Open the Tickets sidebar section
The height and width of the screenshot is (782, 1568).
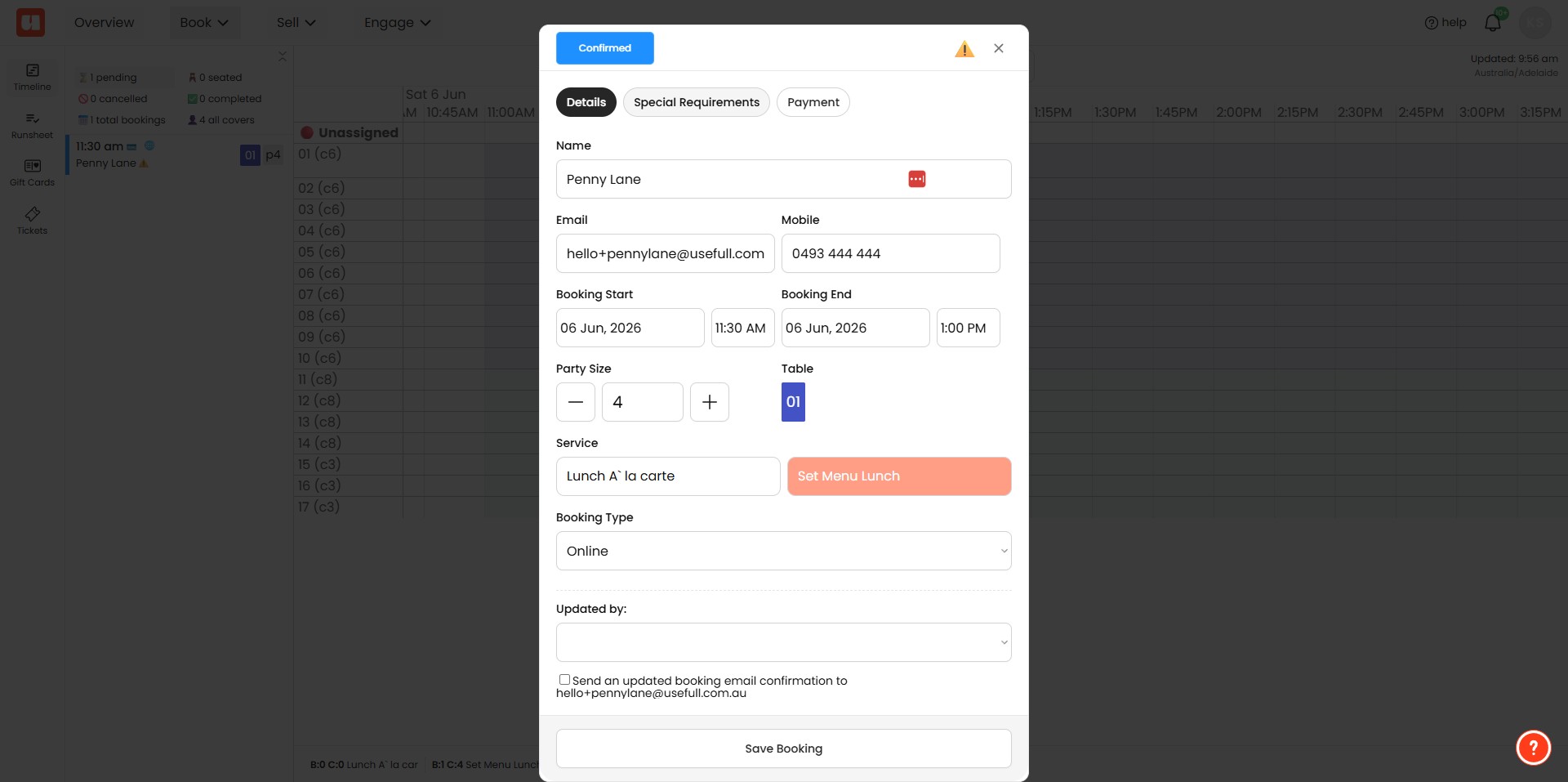(32, 221)
